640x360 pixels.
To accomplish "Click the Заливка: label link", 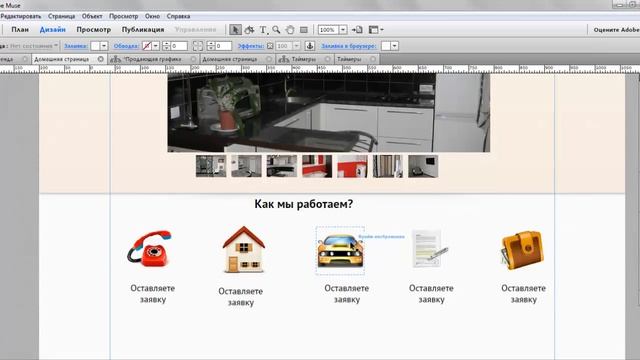I will pos(76,46).
